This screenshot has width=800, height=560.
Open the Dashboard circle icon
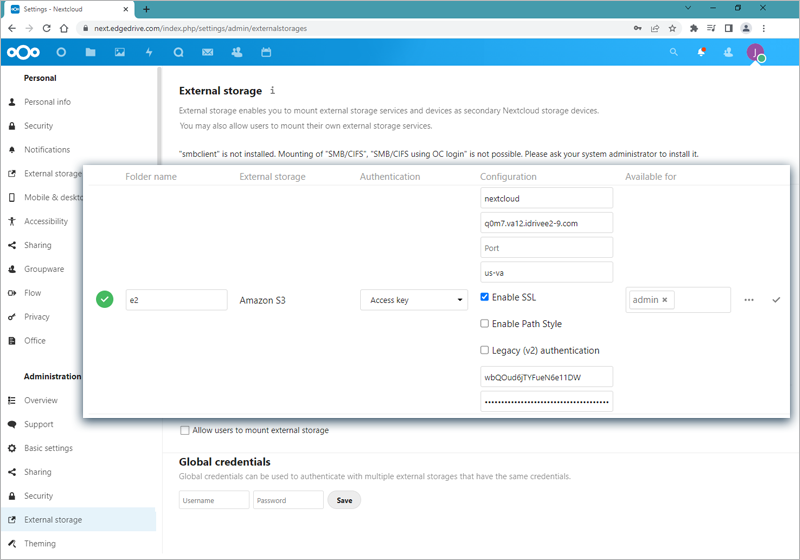point(61,52)
